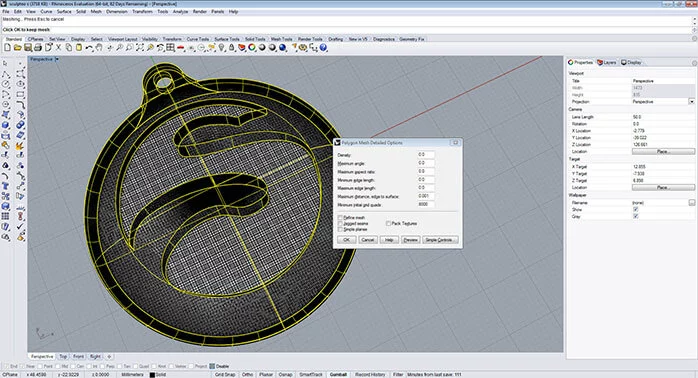Viewport: 698px width, 378px height.
Task: Click the Rendered viewport sphere icon
Action: 272,48
